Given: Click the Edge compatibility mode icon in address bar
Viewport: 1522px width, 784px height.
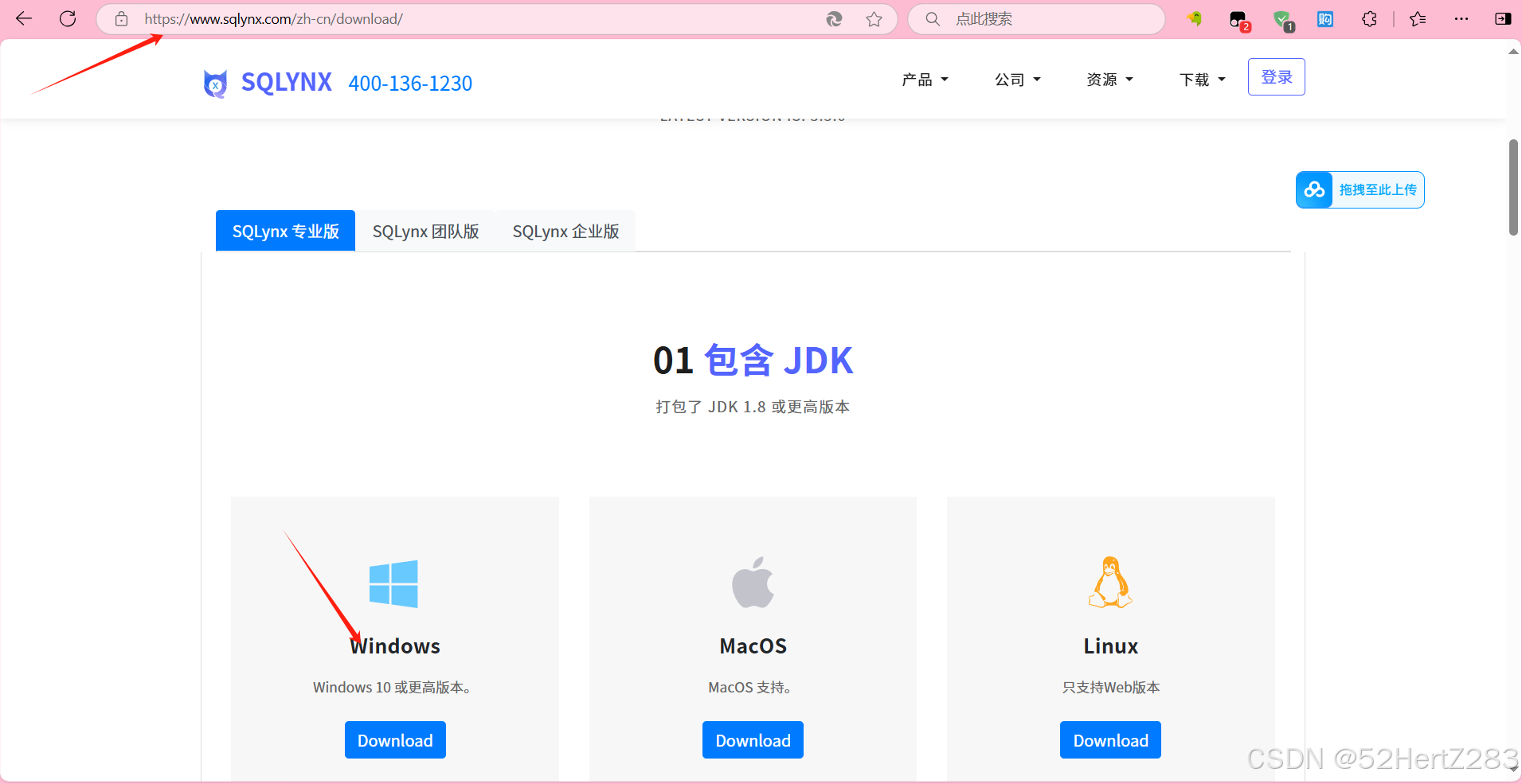Looking at the screenshot, I should click(x=834, y=19).
